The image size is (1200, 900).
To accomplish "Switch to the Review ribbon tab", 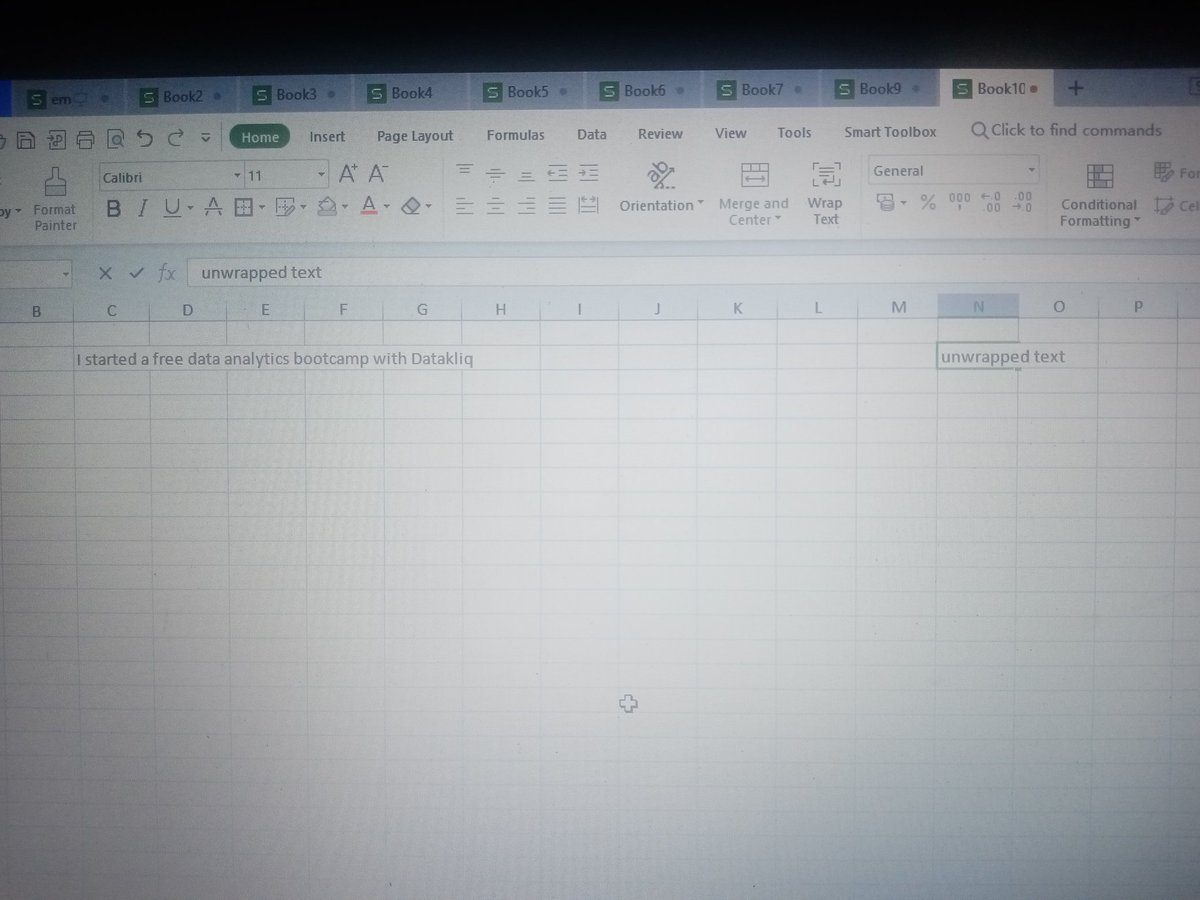I will (660, 133).
